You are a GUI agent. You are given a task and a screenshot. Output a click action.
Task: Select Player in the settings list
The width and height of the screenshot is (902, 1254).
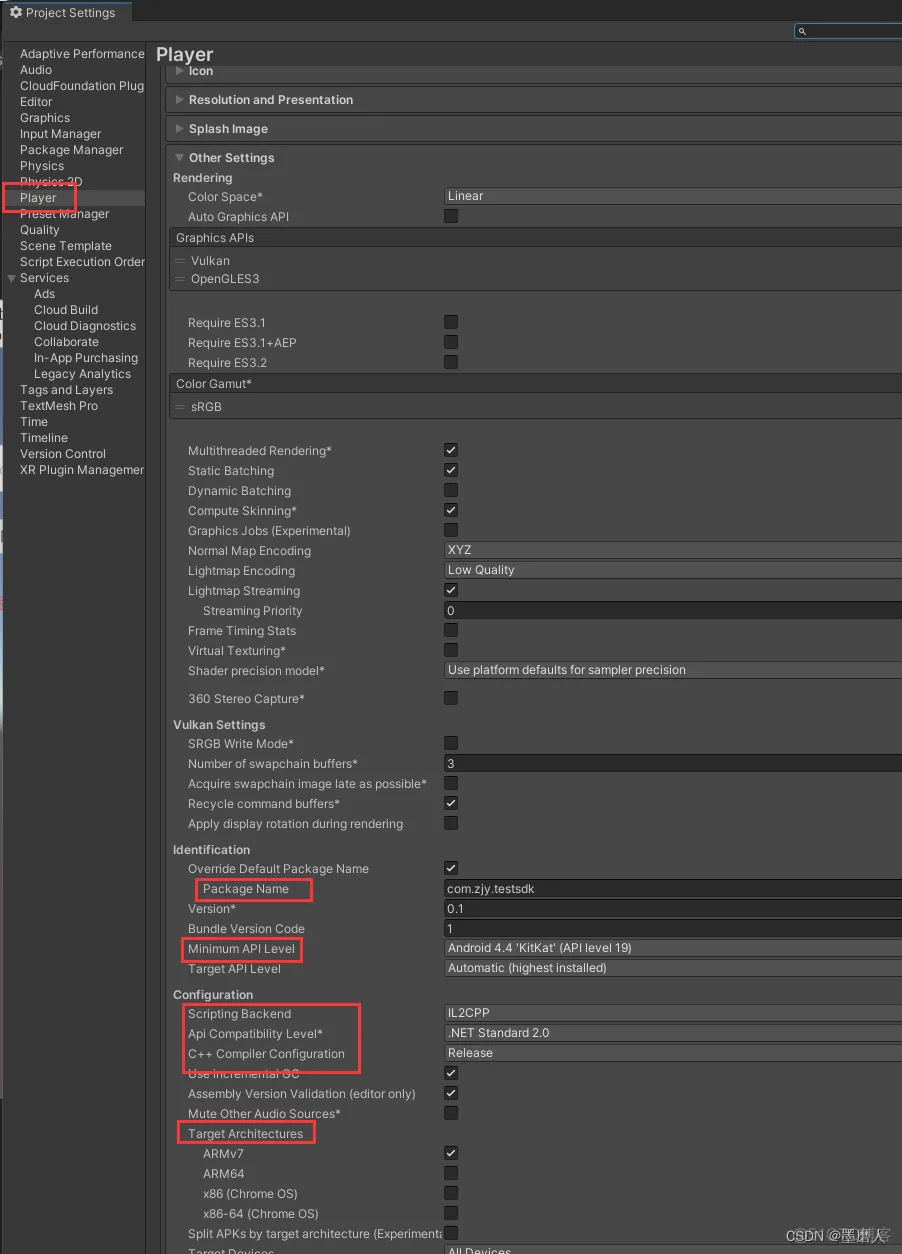(x=38, y=198)
